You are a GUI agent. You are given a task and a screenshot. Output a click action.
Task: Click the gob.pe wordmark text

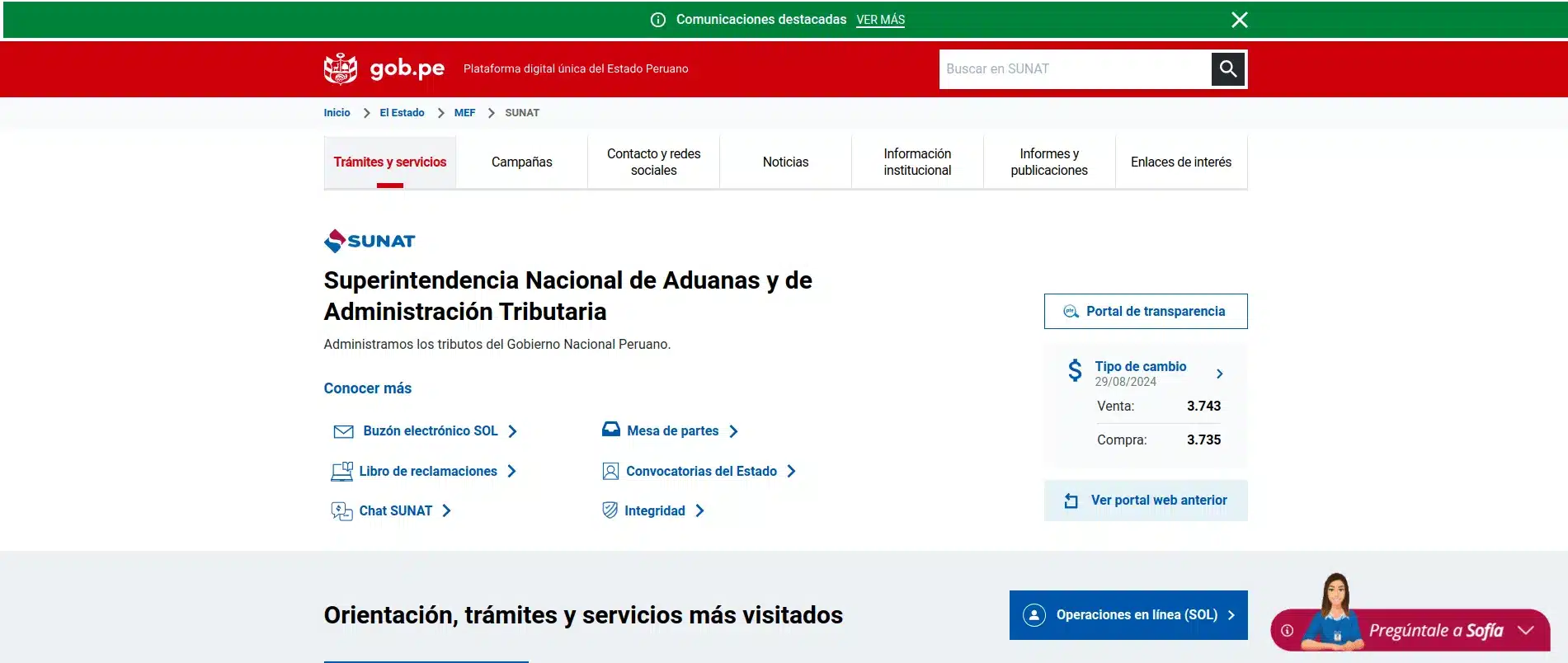pyautogui.click(x=407, y=68)
